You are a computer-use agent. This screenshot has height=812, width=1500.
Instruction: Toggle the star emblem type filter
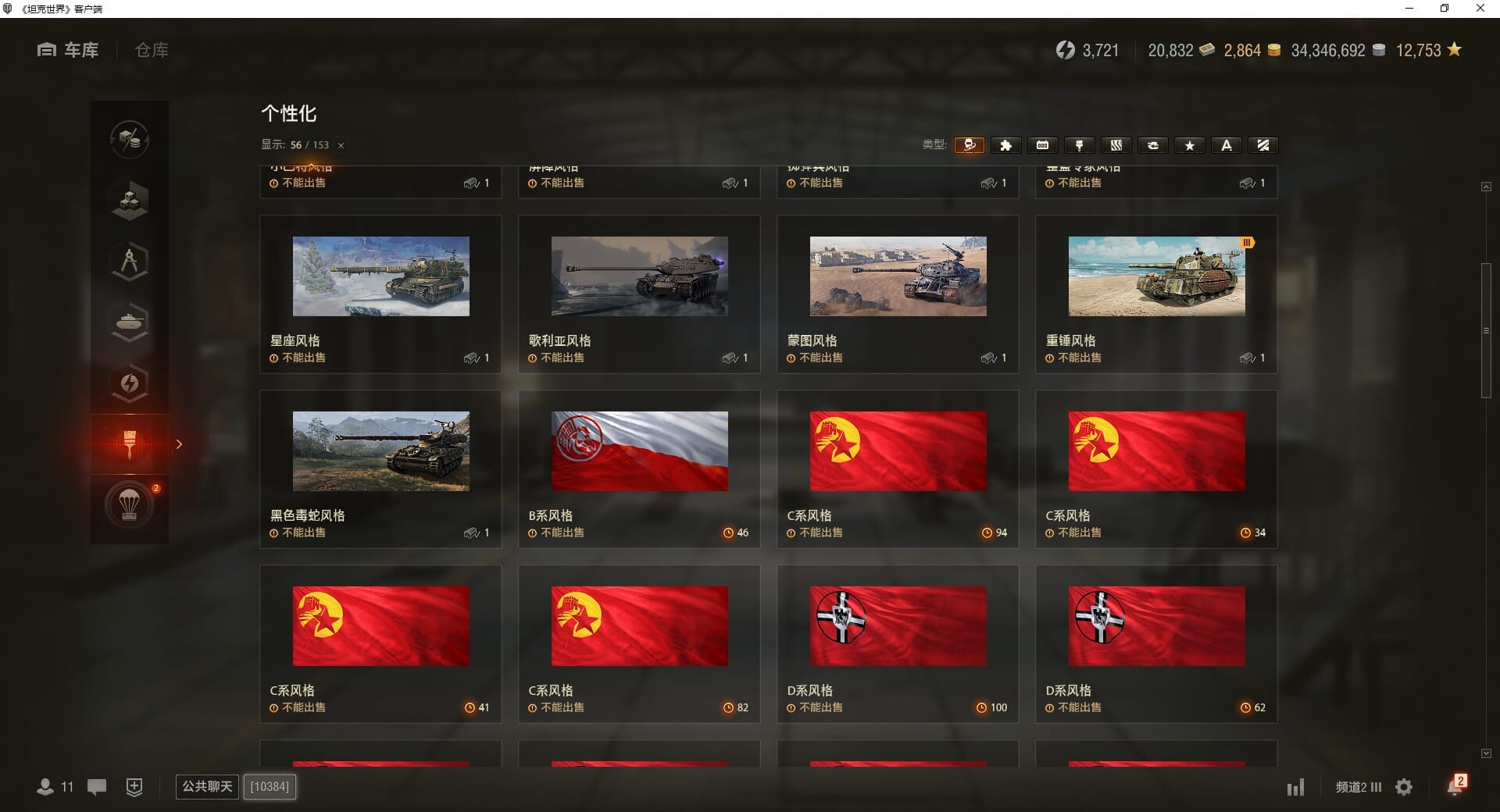[x=1190, y=145]
